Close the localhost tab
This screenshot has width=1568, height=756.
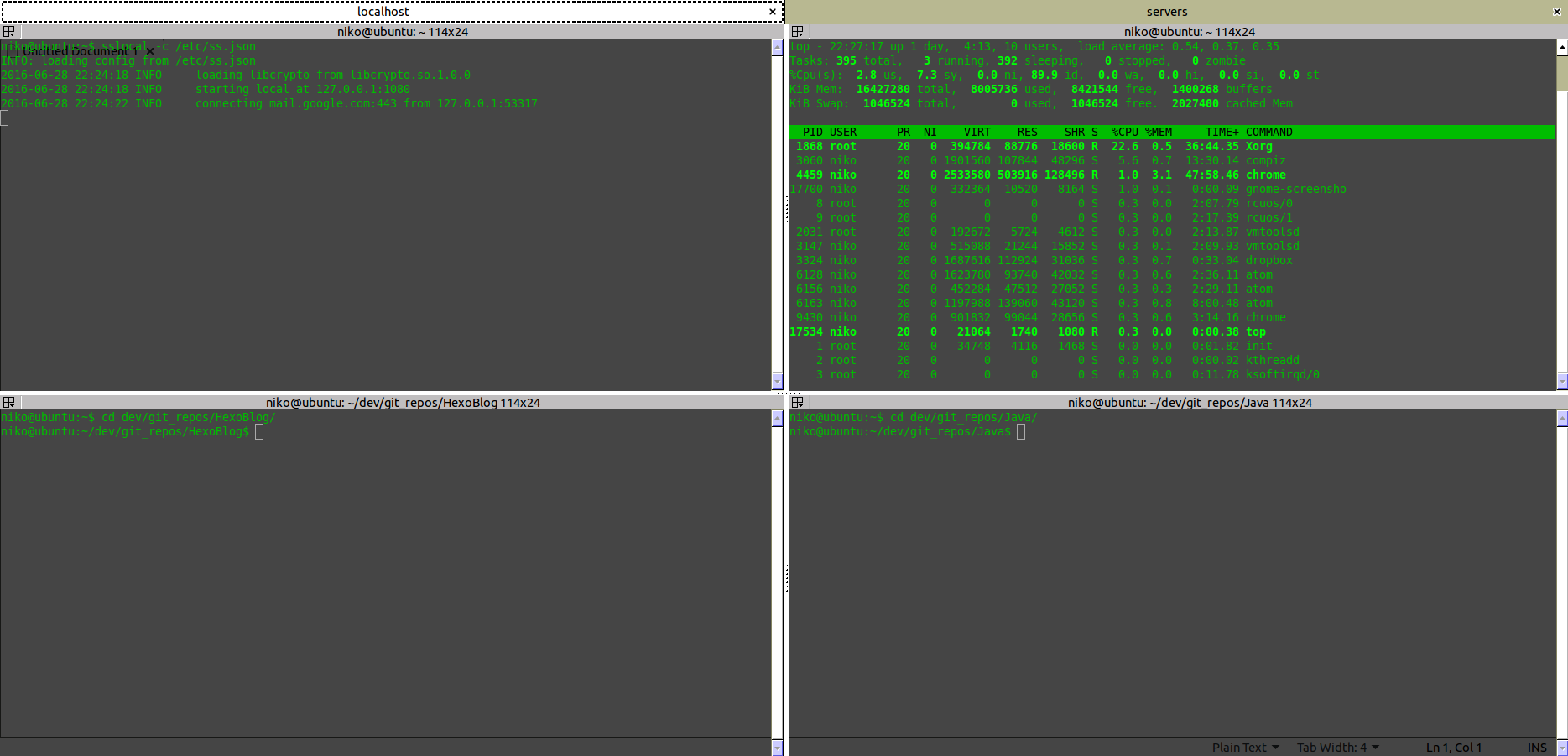click(x=773, y=12)
